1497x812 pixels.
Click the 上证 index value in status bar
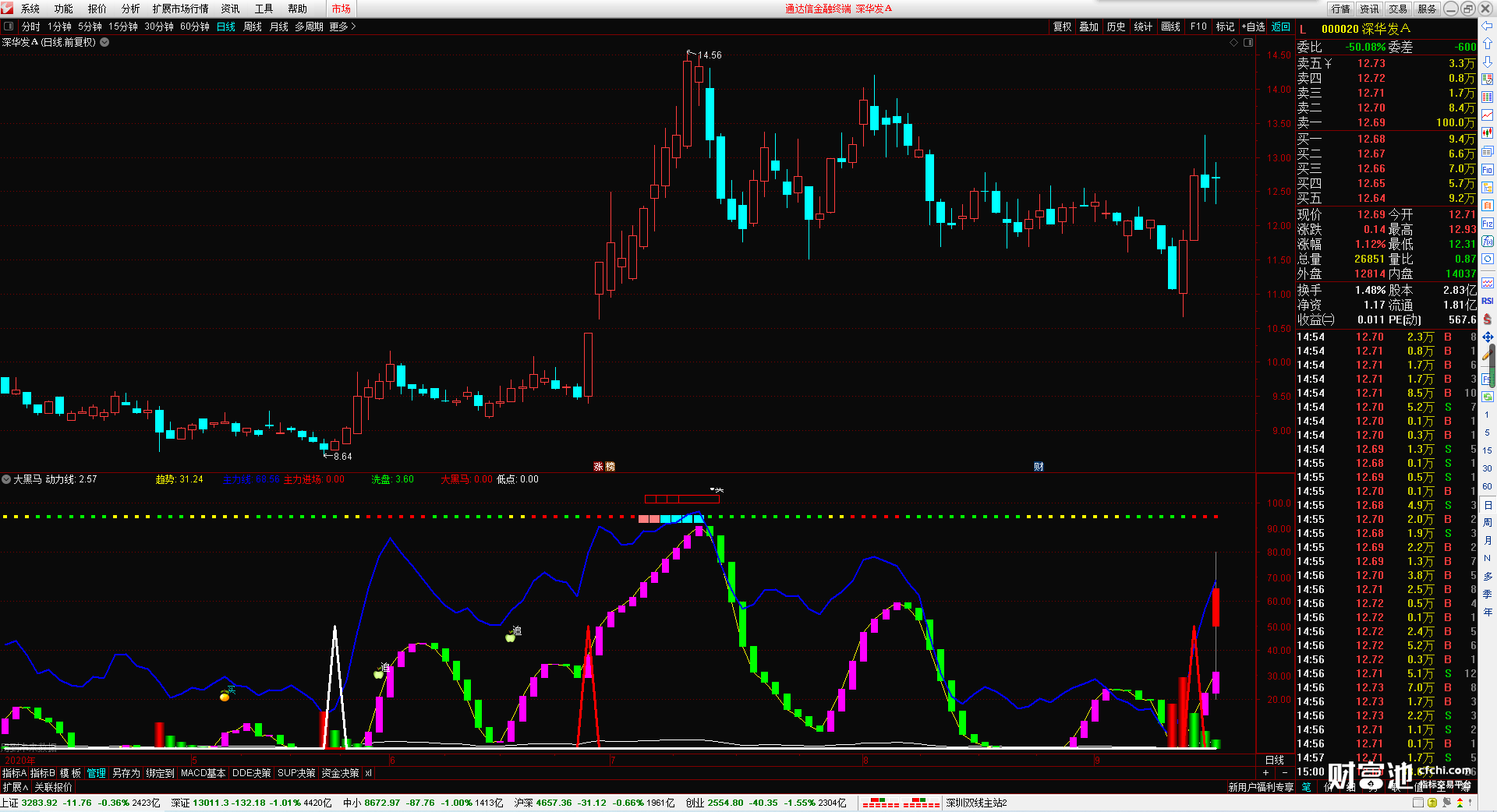pyautogui.click(x=40, y=803)
